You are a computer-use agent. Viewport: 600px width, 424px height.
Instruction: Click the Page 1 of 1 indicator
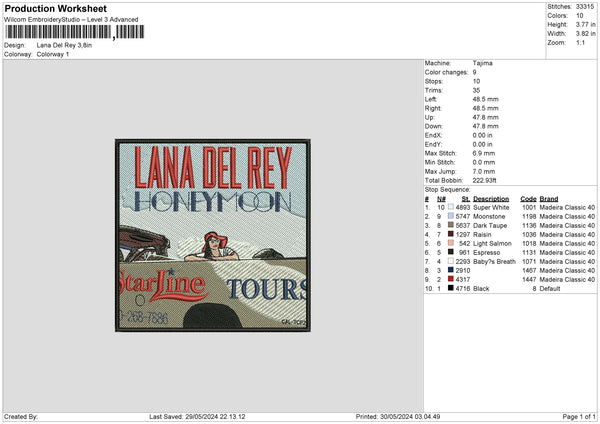[579, 416]
